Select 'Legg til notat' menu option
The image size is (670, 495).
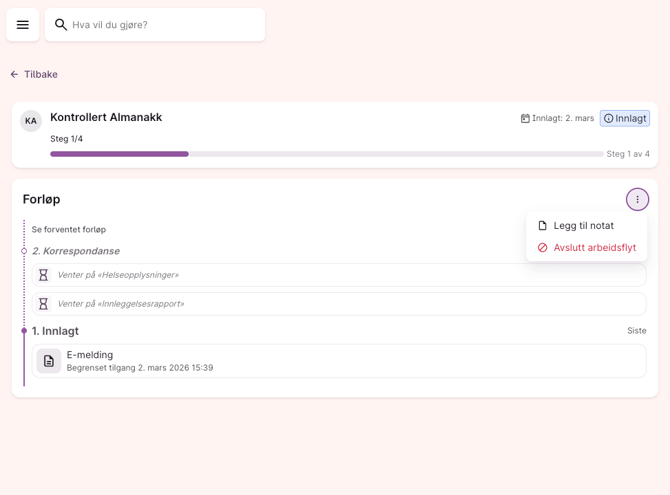click(586, 226)
